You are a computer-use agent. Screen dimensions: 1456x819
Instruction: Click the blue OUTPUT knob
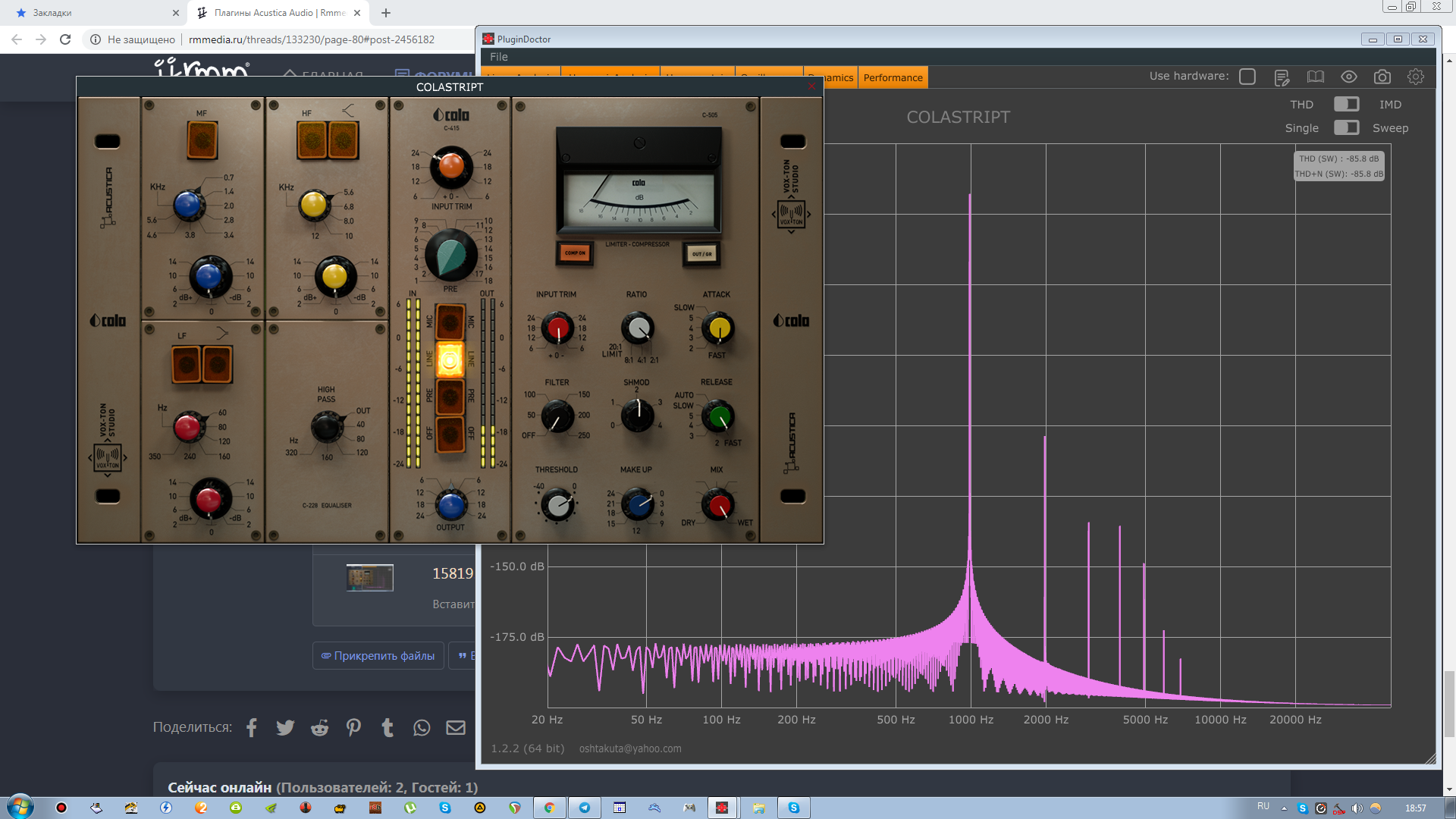tap(451, 504)
